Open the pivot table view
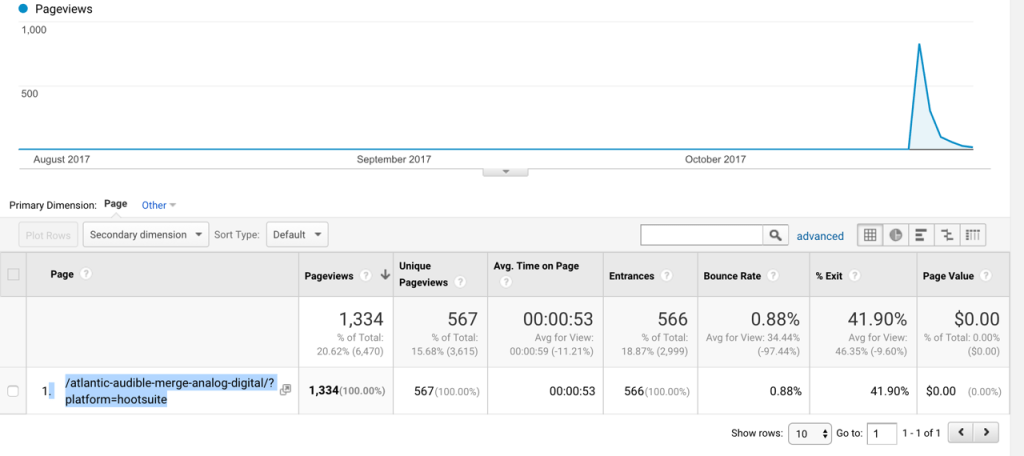Viewport: 1024px width, 456px height. 973,235
